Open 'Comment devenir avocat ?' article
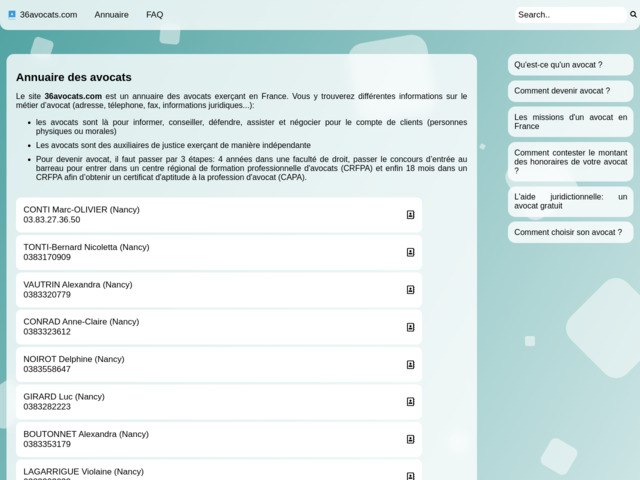The image size is (640, 480). [570, 91]
